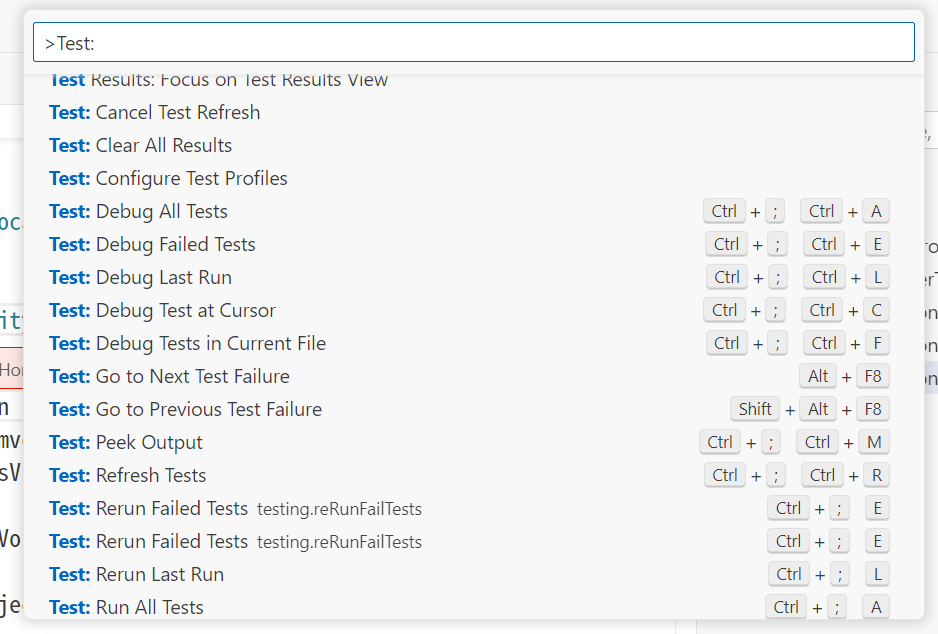The image size is (938, 634).
Task: Select Test: Peek Output command
Action: coord(473,442)
